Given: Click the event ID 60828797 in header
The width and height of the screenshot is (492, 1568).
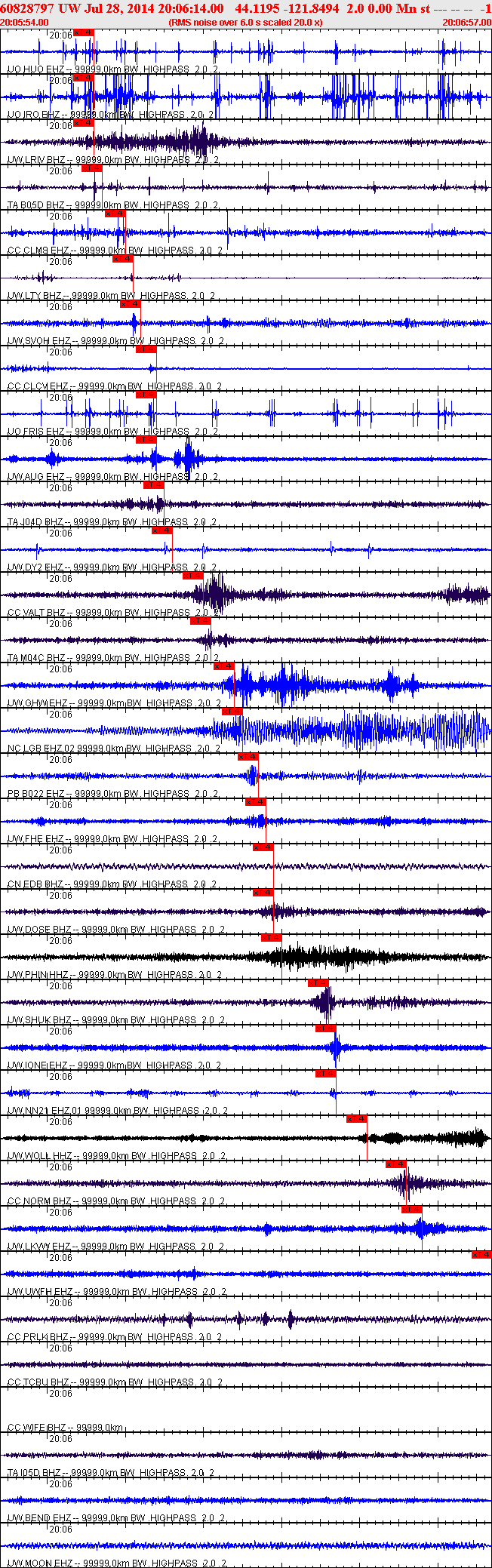Looking at the screenshot, I should pyautogui.click(x=26, y=8).
